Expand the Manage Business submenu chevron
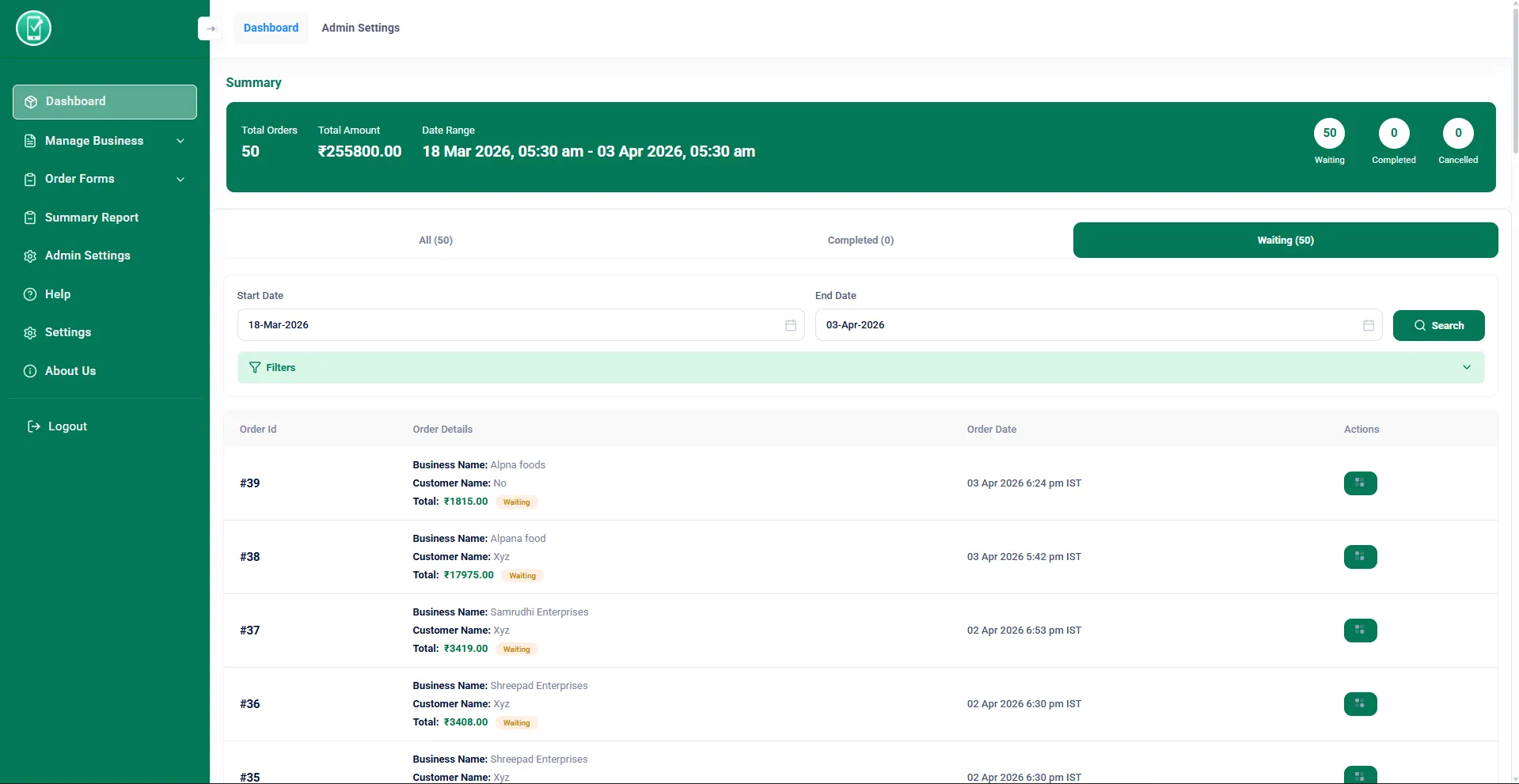1519x784 pixels. coord(180,141)
